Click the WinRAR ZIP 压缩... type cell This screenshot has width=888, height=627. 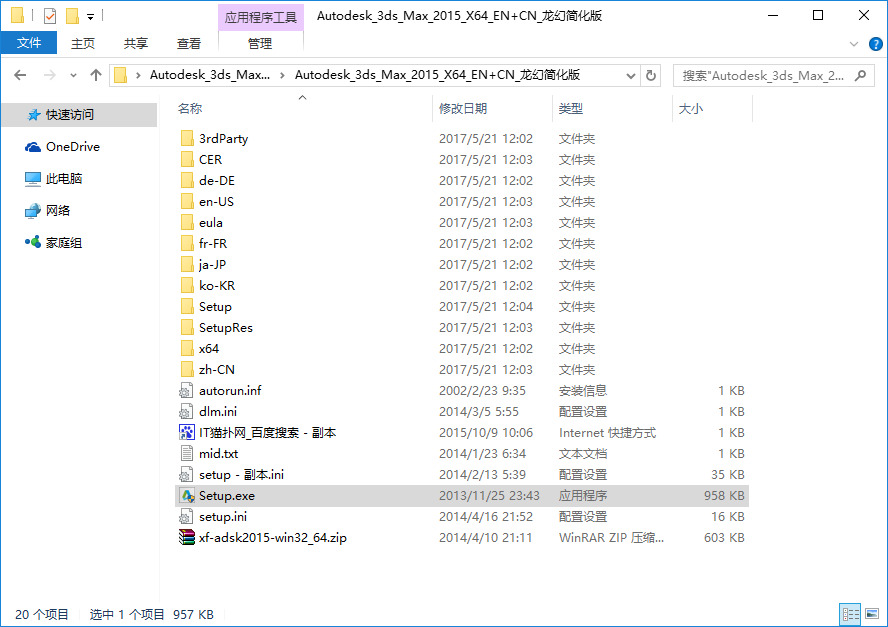tap(612, 538)
